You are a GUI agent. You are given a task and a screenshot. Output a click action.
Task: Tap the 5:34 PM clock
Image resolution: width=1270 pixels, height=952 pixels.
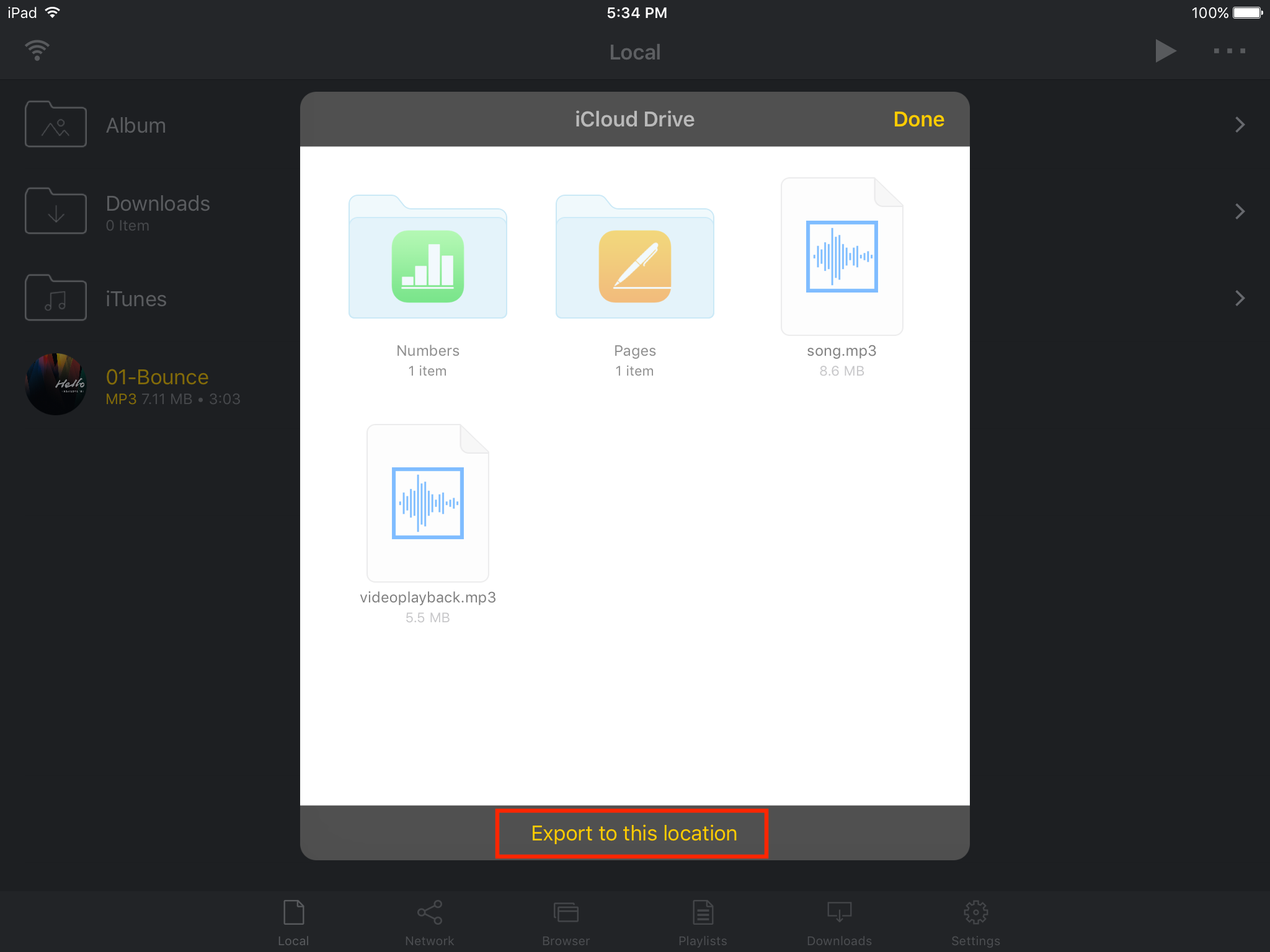coord(637,12)
